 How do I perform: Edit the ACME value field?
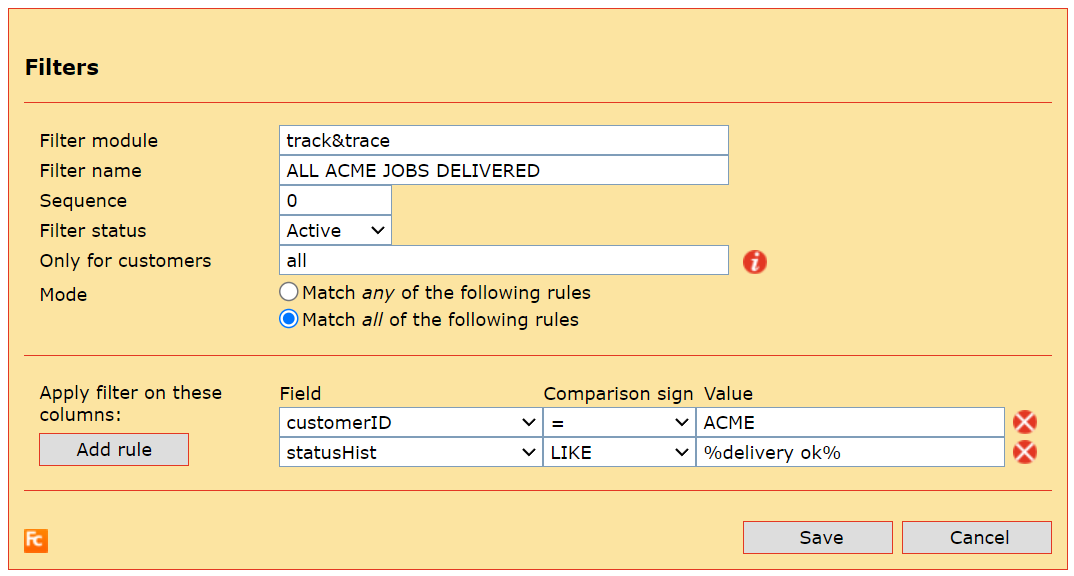[x=850, y=423]
